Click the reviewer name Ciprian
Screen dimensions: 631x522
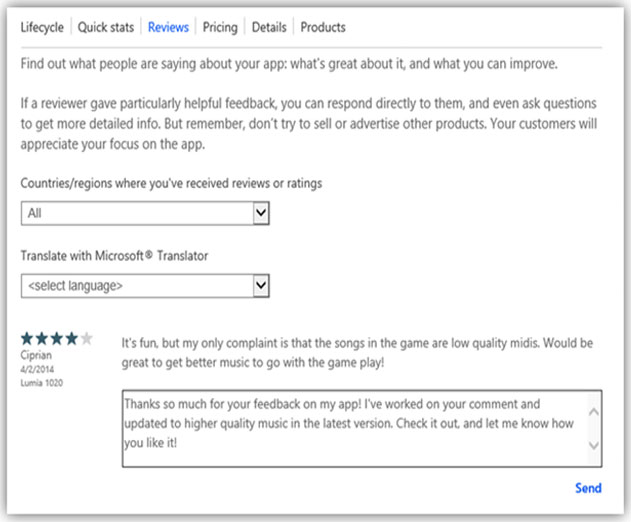[x=36, y=355]
